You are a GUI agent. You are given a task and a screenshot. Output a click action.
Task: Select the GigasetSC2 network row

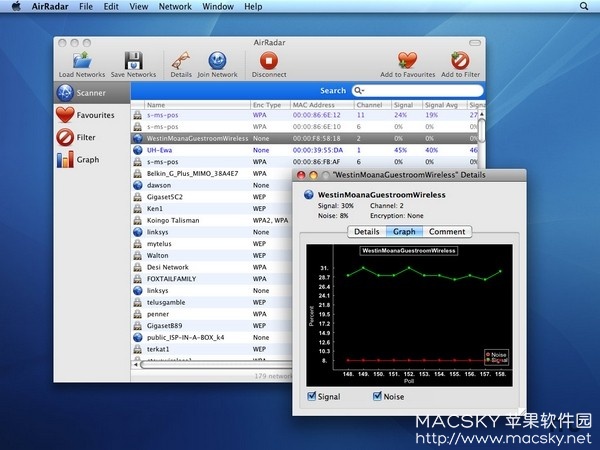(211, 197)
